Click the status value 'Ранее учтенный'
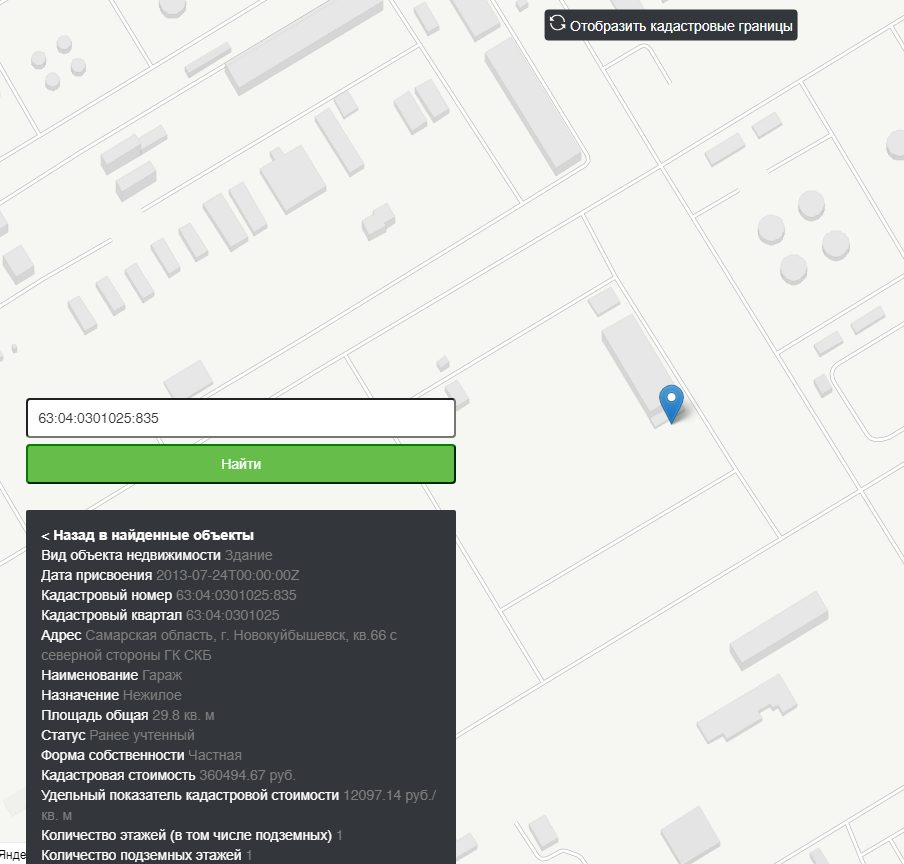This screenshot has width=904, height=864. pos(142,735)
